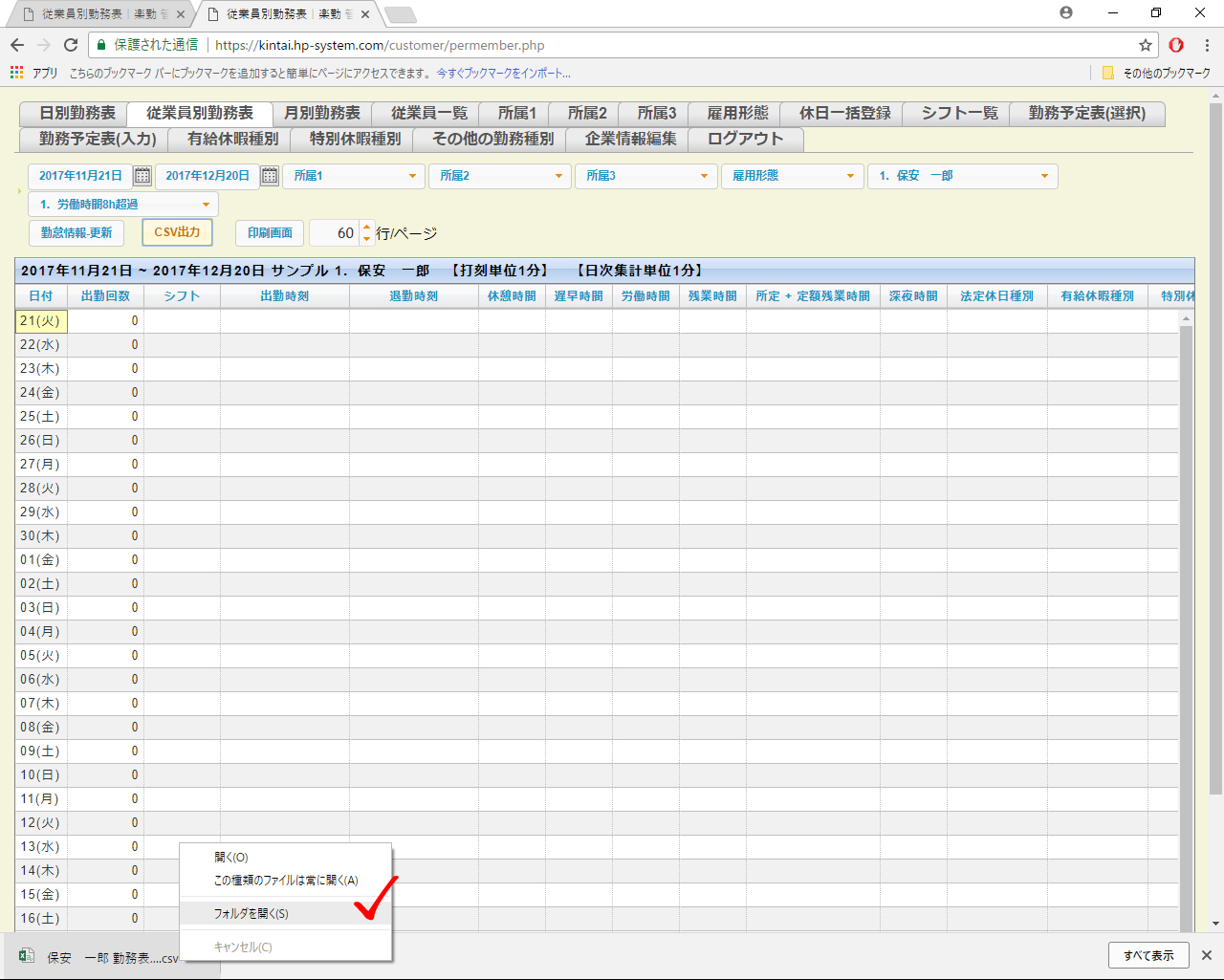Open the アプリ apps grid icon
Viewport: 1224px width, 980px height.
pyautogui.click(x=16, y=73)
